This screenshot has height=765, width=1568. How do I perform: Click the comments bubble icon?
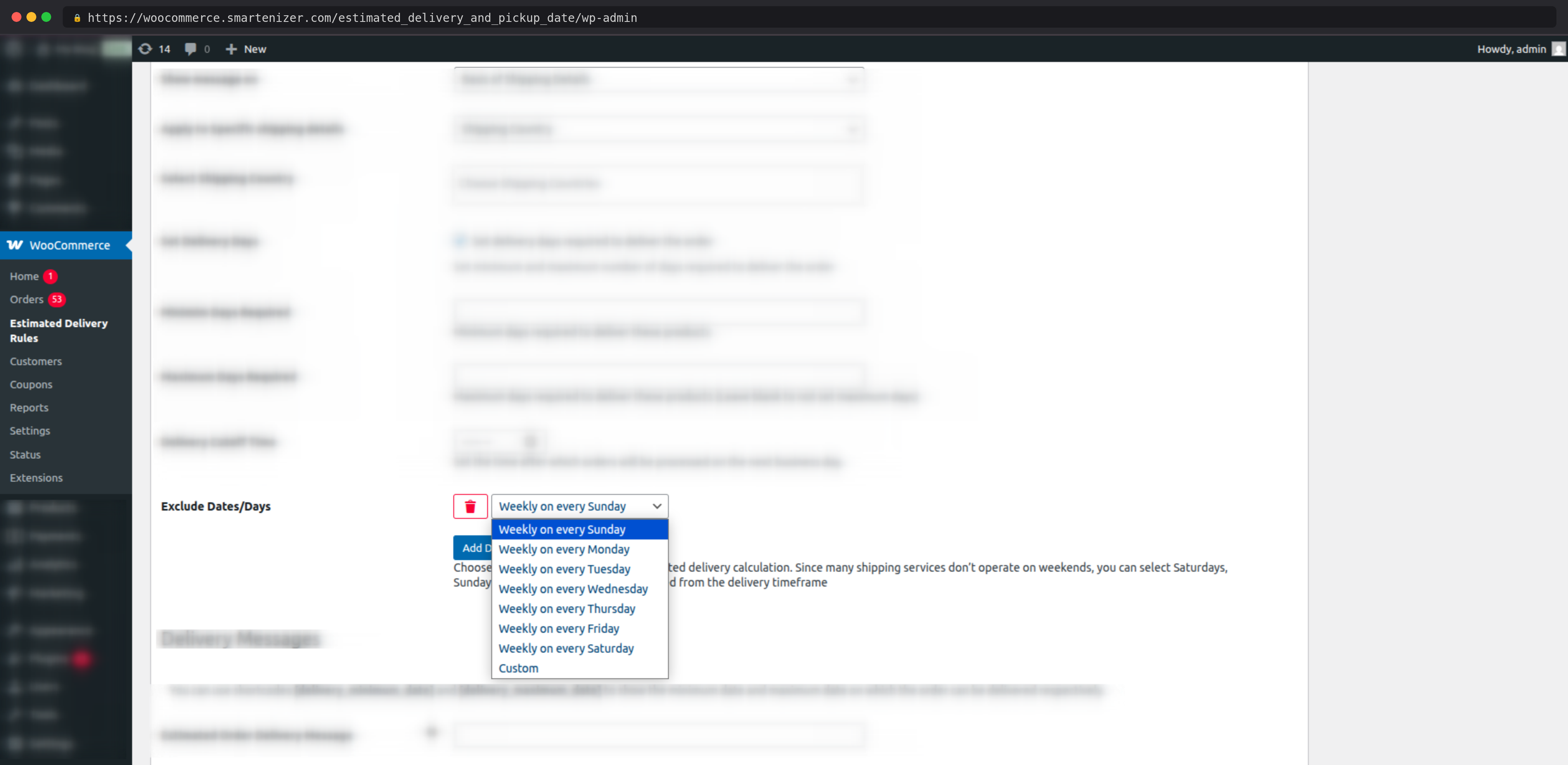point(190,49)
